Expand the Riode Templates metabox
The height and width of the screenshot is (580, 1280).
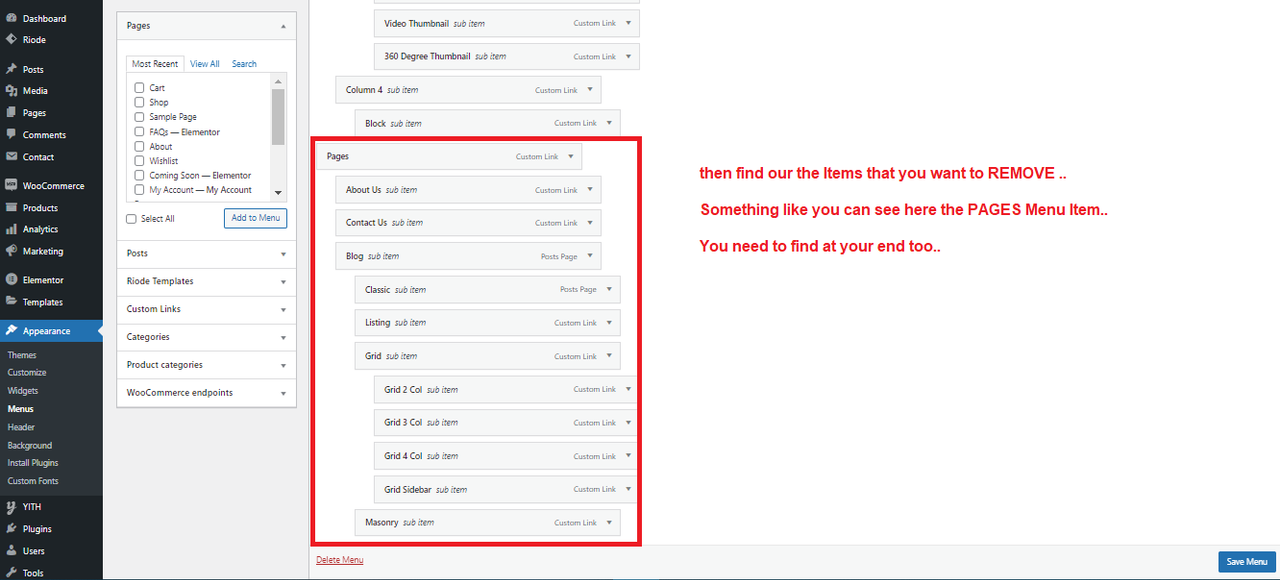[x=283, y=282]
